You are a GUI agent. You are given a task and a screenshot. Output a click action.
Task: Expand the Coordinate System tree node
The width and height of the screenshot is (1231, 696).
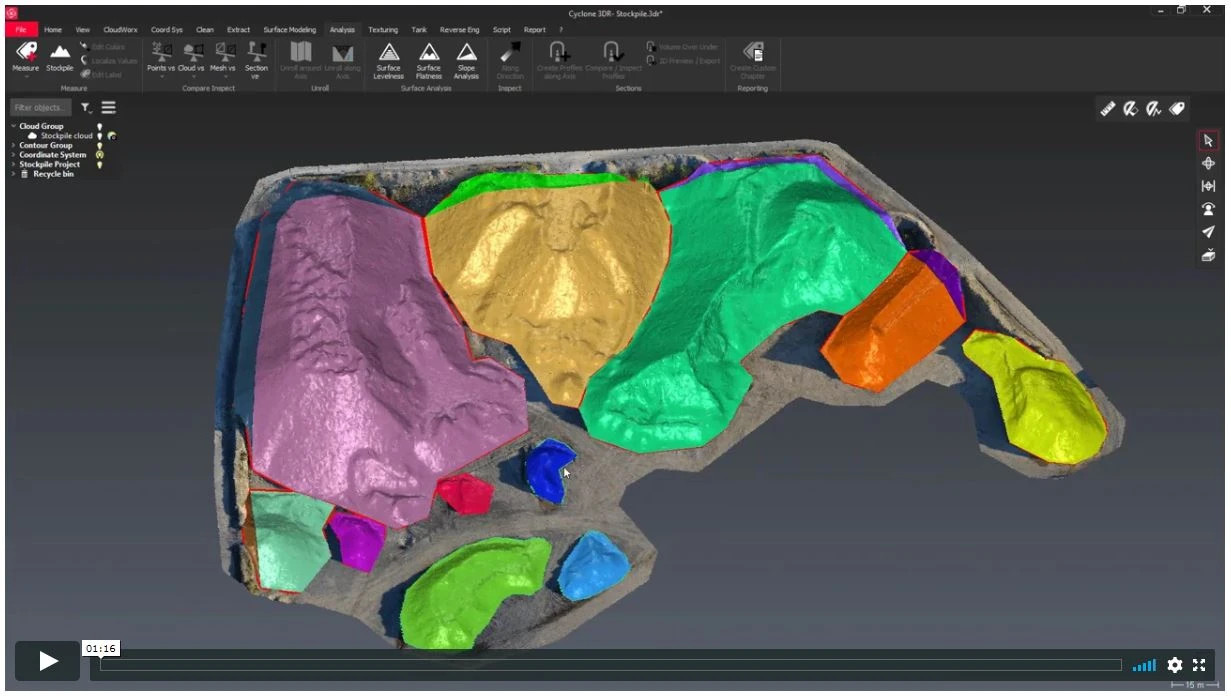pyautogui.click(x=13, y=155)
